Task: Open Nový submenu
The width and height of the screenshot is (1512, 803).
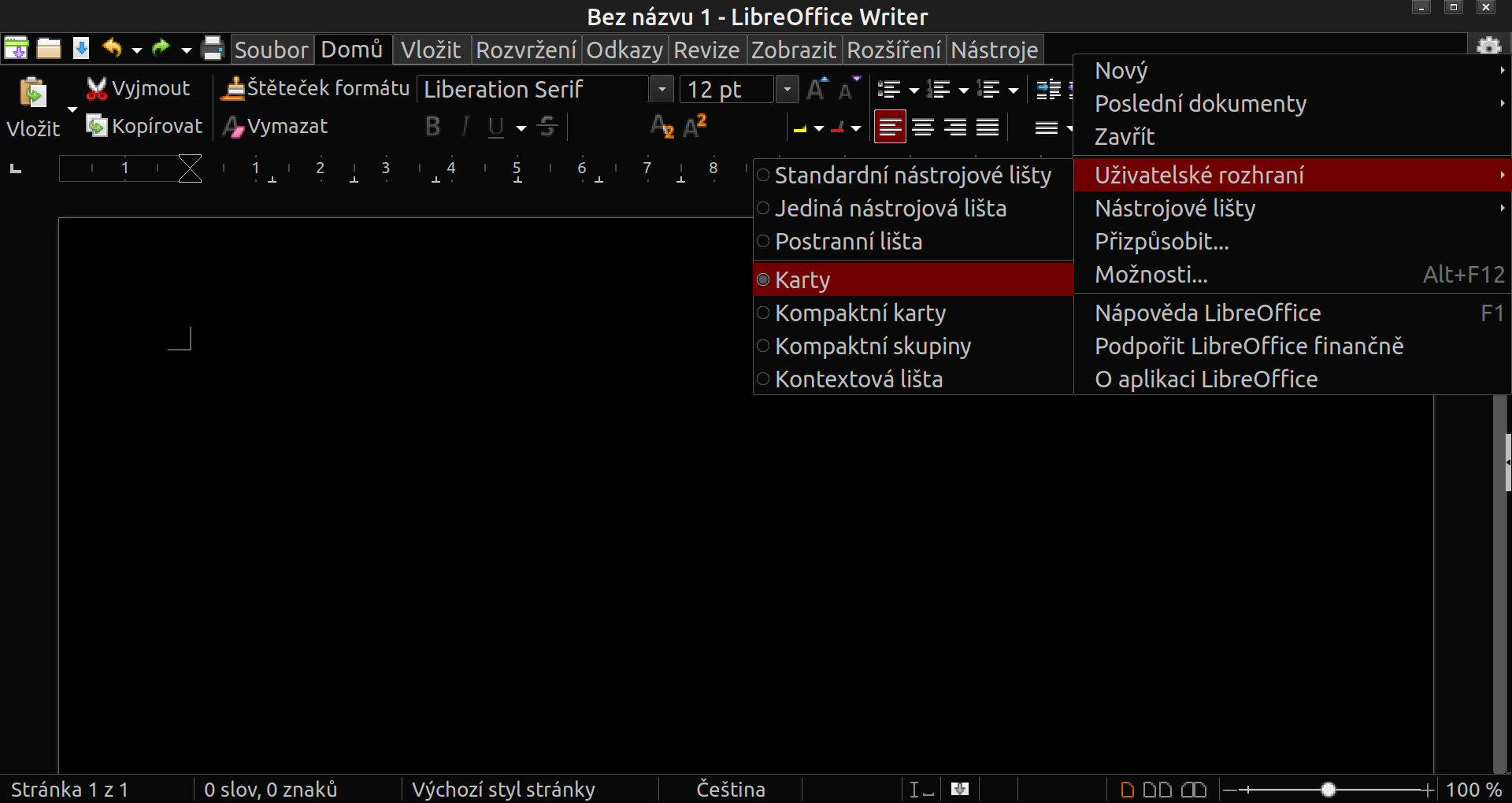Action: point(1292,71)
